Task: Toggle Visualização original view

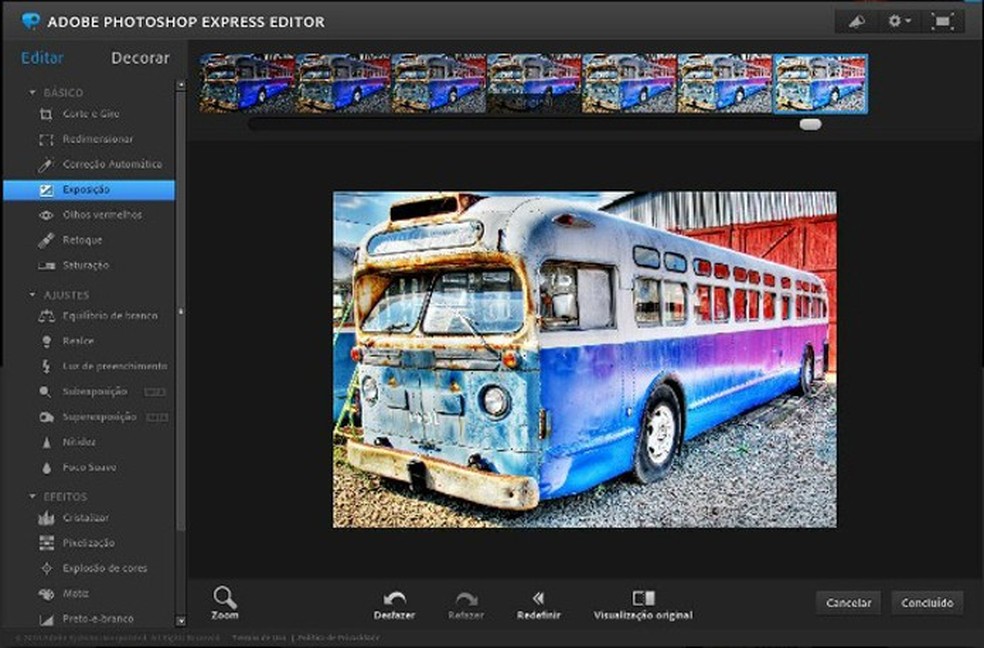Action: pyautogui.click(x=643, y=599)
